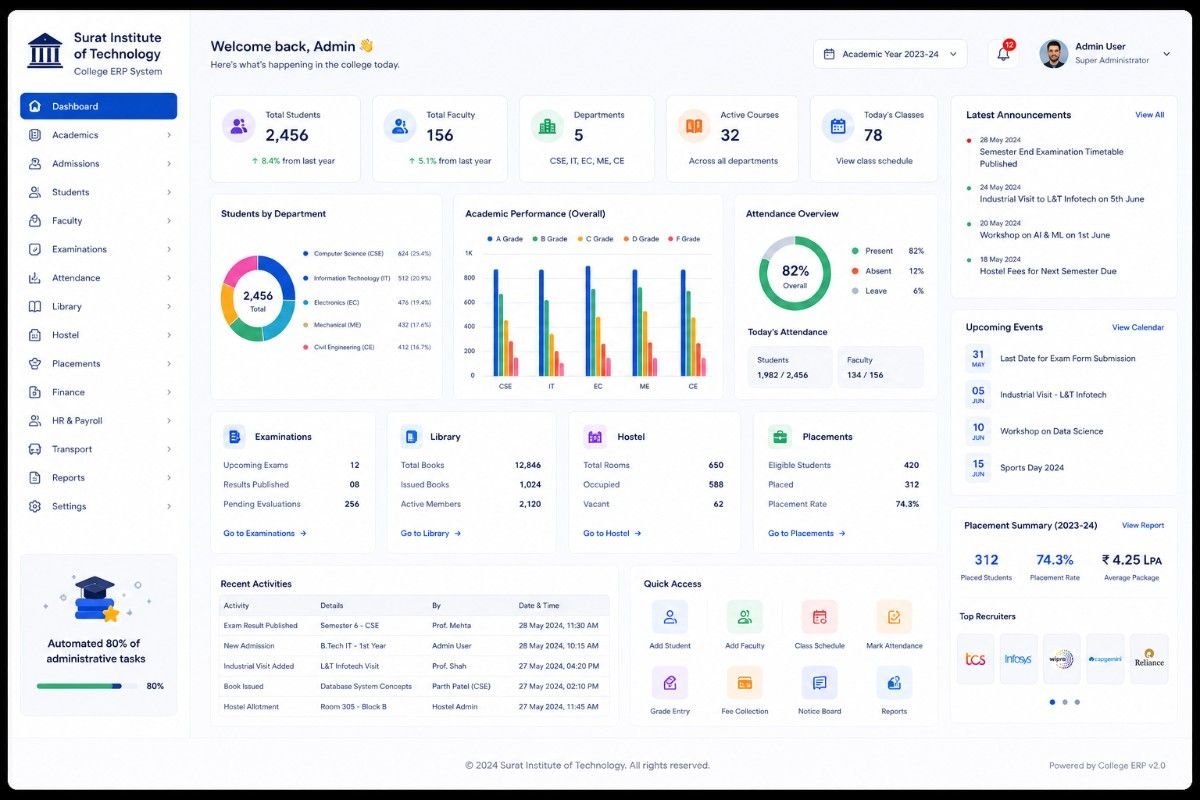Open HR & Payroll in the sidebar
The width and height of the screenshot is (1200, 800).
pos(98,421)
